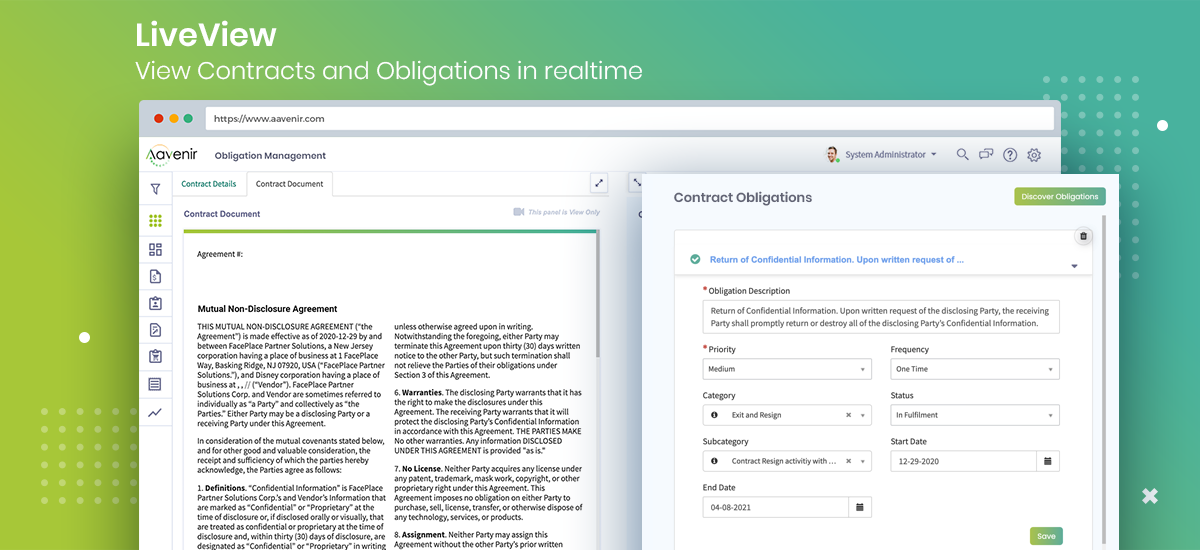Click the System Administrator avatar

[x=832, y=154]
